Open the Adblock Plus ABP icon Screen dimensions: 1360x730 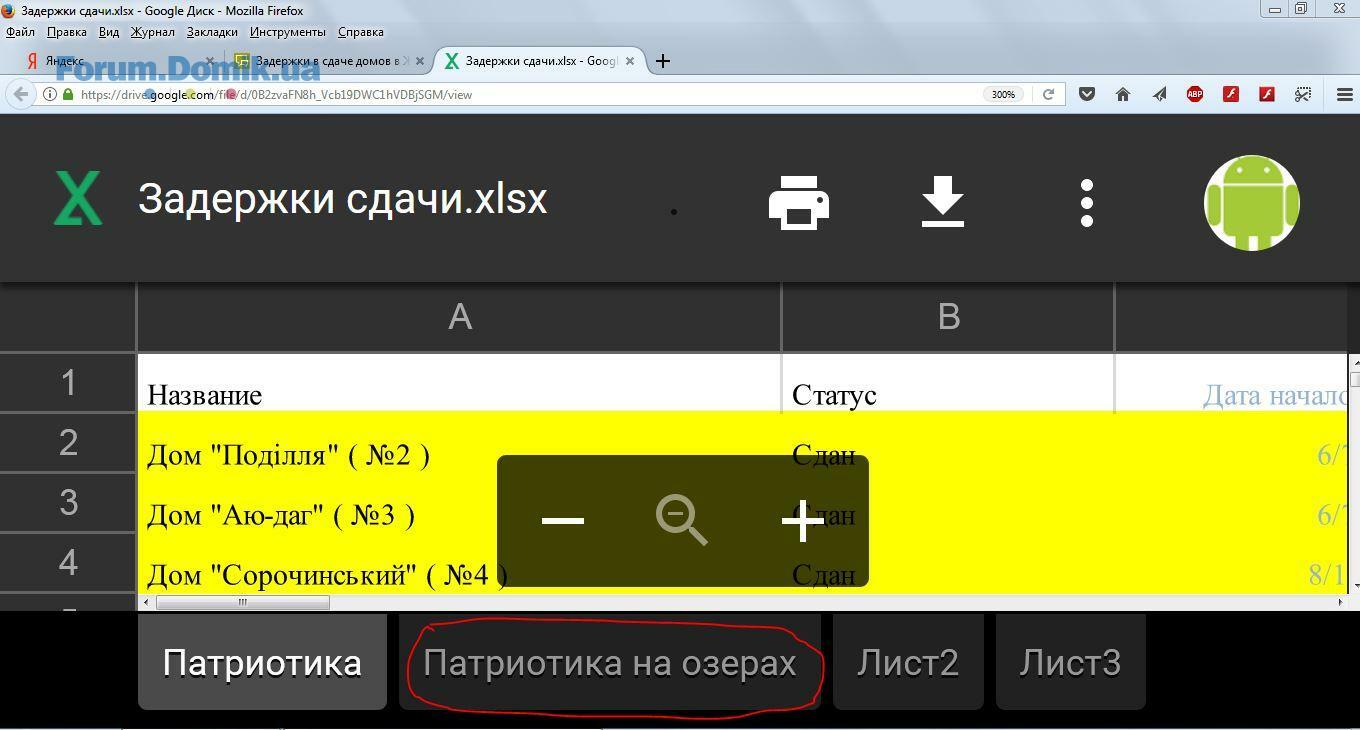point(1195,94)
